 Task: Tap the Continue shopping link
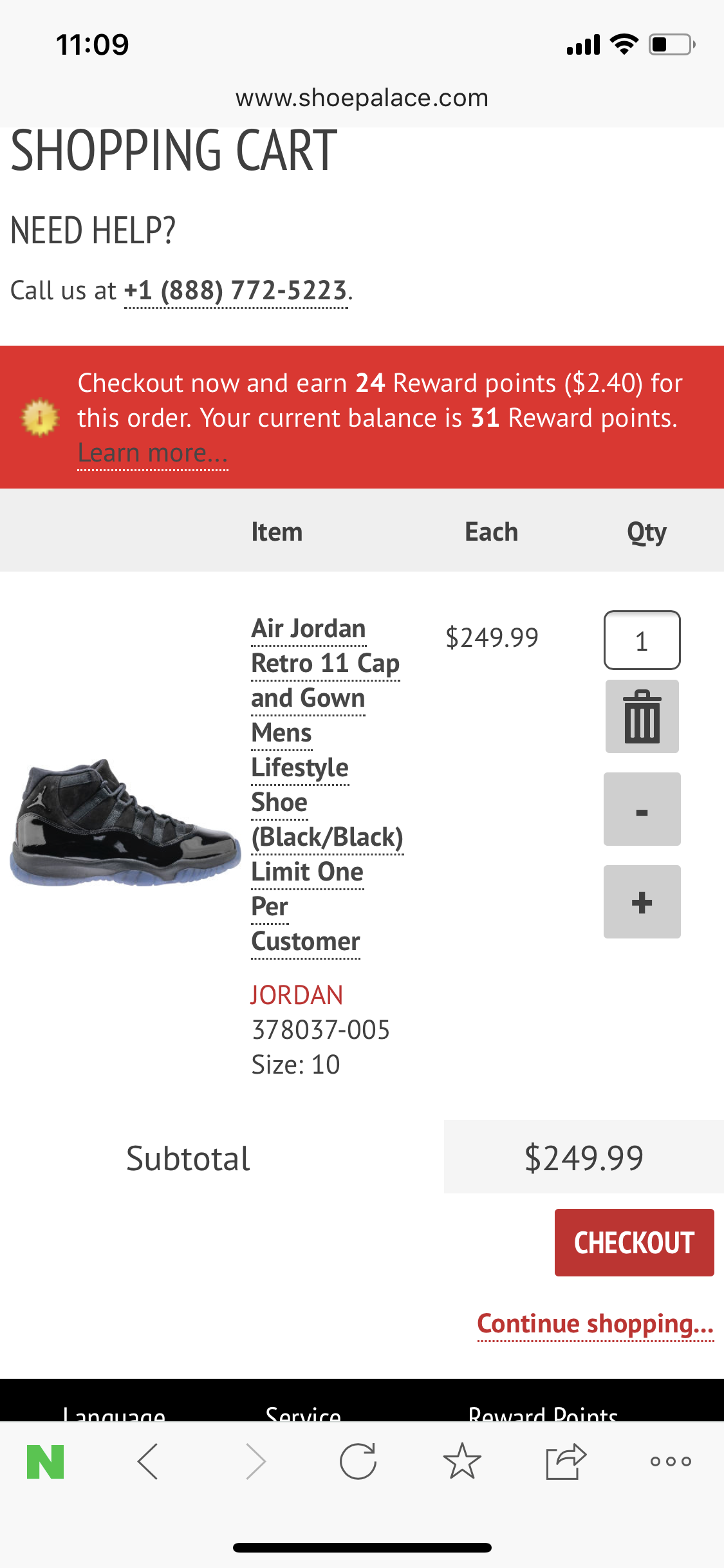595,1324
